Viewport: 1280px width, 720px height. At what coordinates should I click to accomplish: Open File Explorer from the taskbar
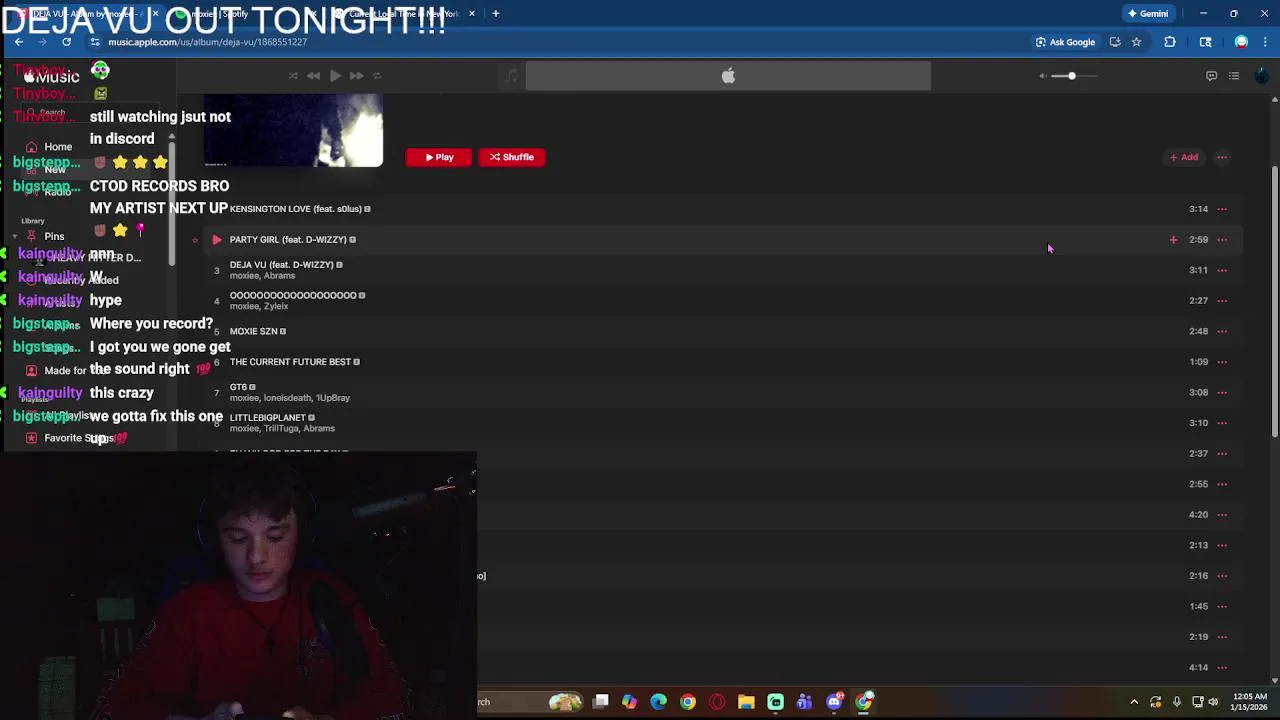[x=746, y=702]
